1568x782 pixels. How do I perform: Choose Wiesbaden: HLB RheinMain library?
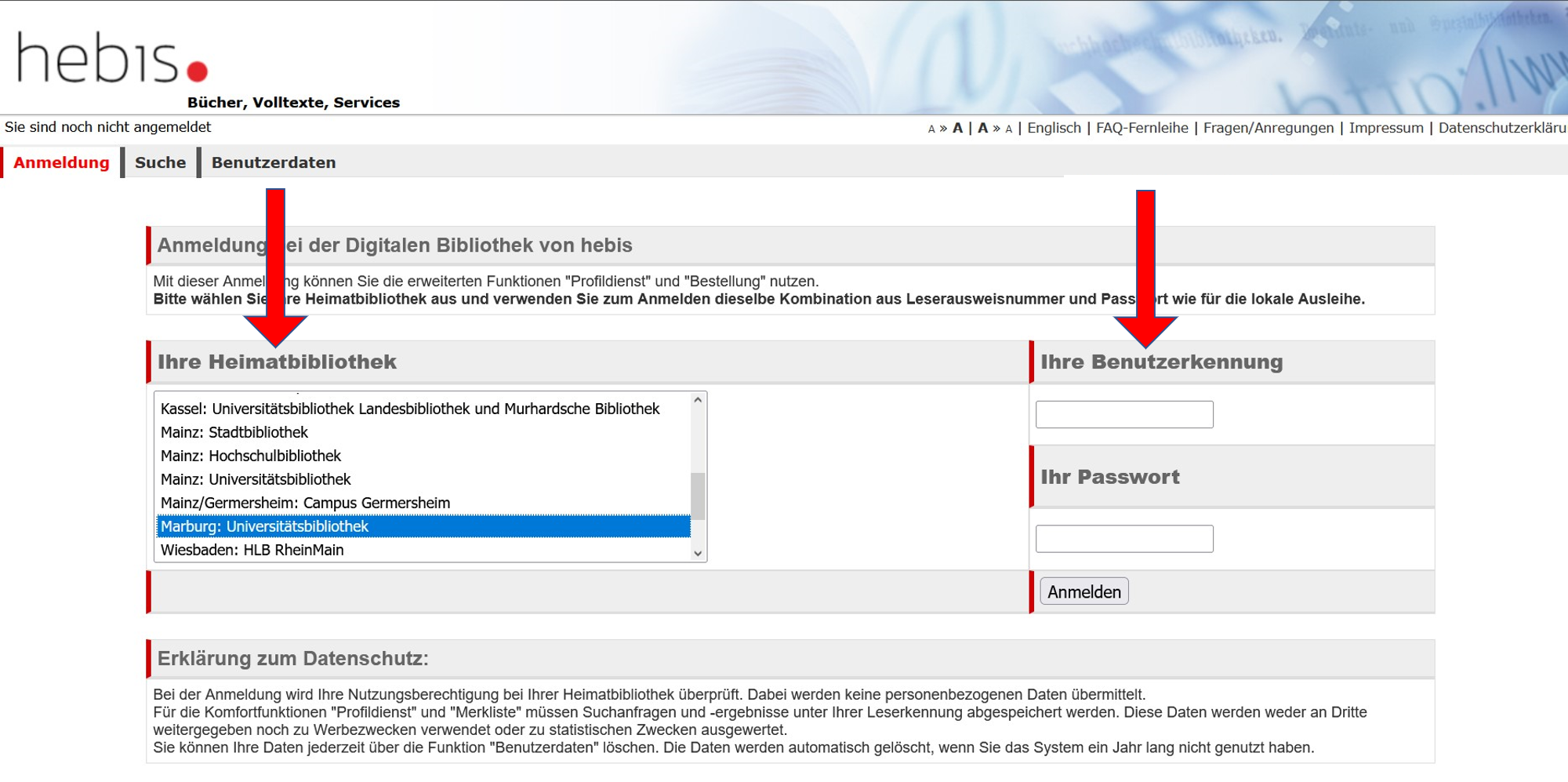[x=423, y=550]
